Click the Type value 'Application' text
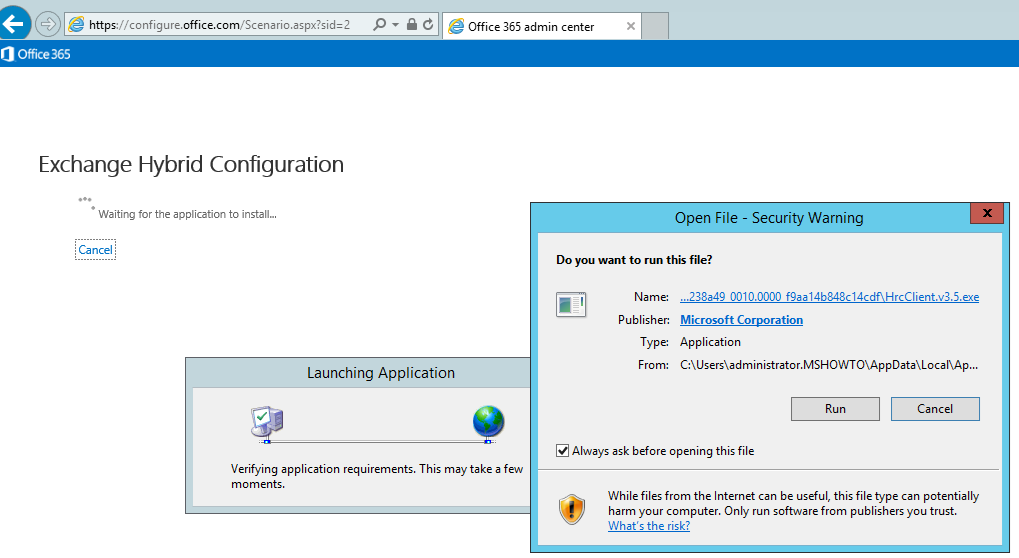The height and width of the screenshot is (558, 1019). (710, 342)
